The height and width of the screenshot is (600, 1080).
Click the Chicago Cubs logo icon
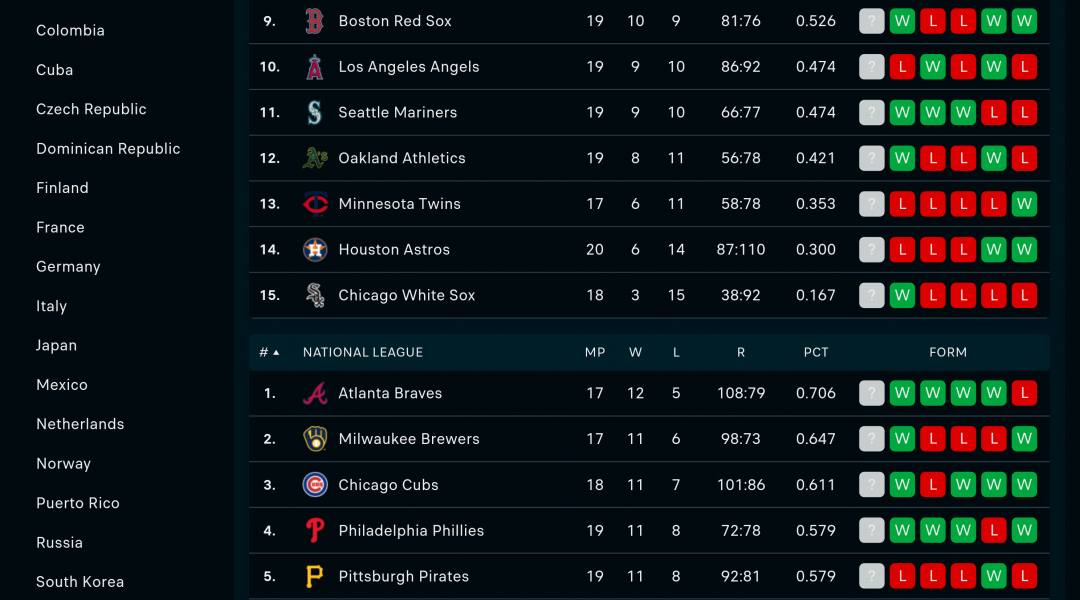(315, 485)
